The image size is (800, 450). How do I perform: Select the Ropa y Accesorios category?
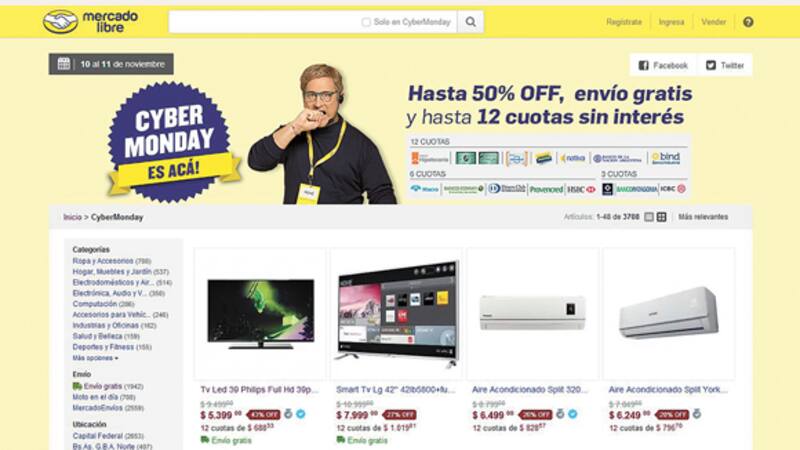click(x=103, y=261)
